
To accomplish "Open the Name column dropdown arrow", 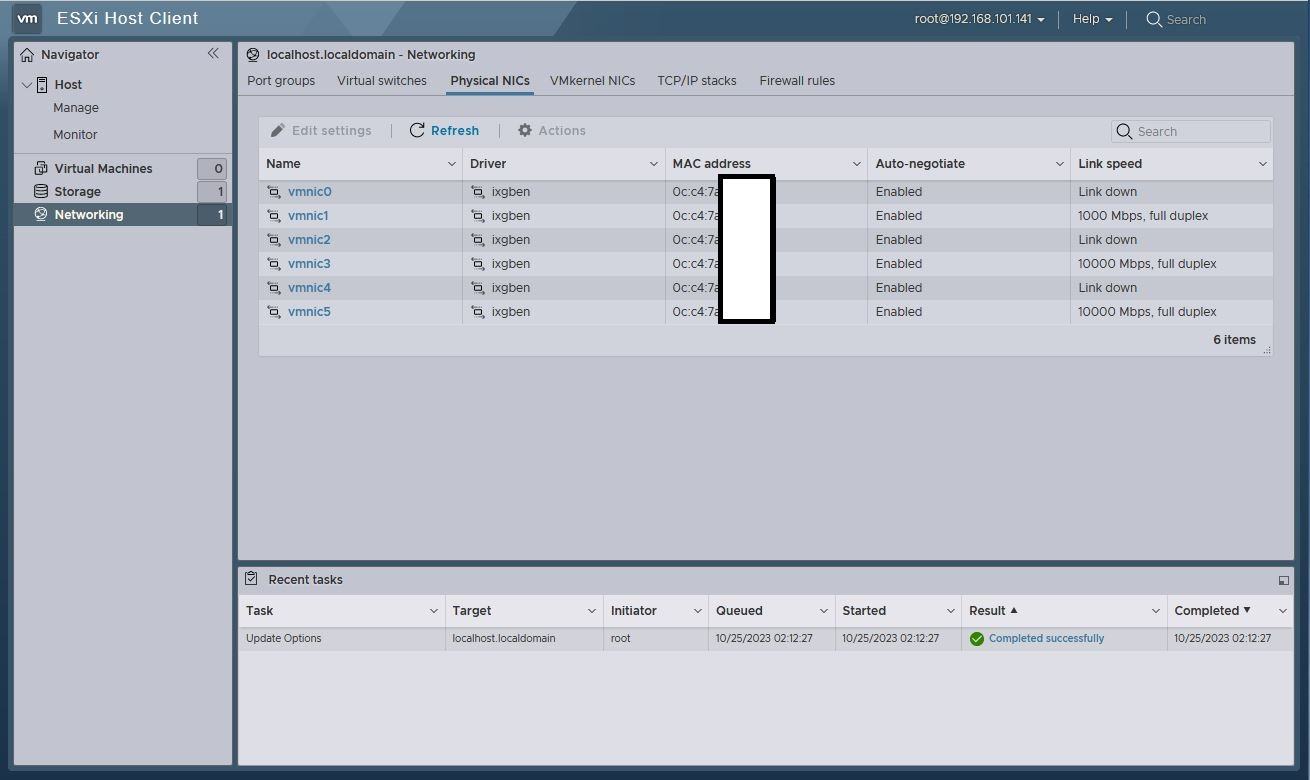I will (x=450, y=164).
